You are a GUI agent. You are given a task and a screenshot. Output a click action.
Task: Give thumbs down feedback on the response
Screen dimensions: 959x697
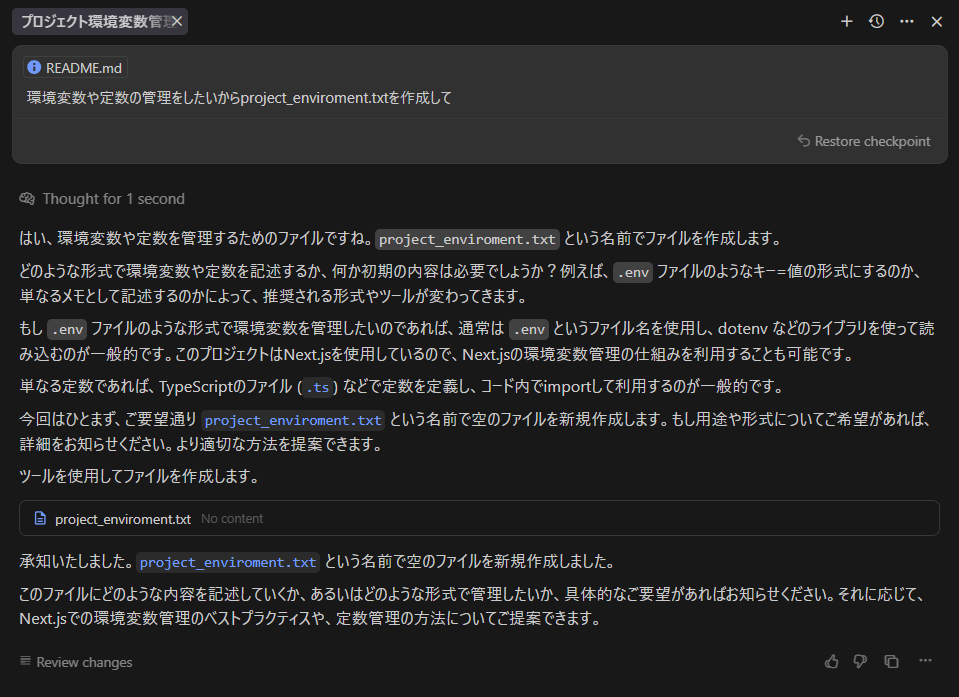pyautogui.click(x=859, y=661)
